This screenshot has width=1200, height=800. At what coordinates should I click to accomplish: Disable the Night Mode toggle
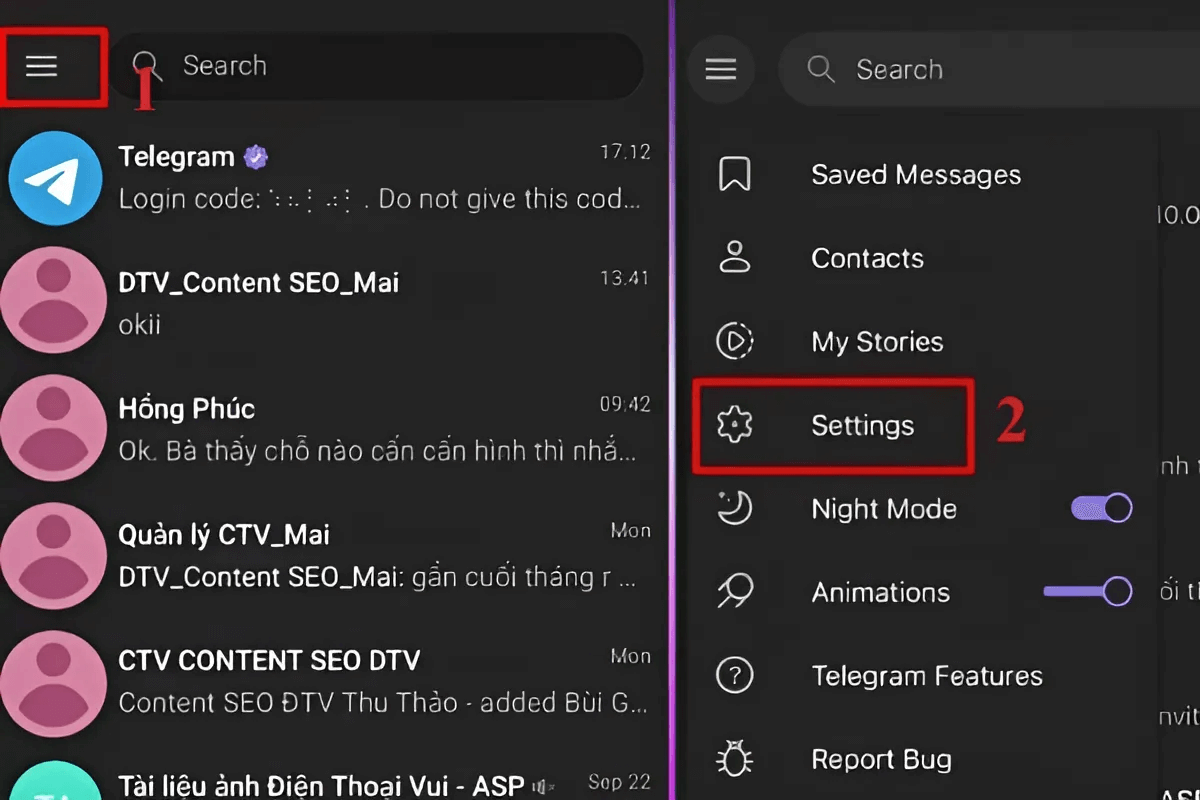1101,508
